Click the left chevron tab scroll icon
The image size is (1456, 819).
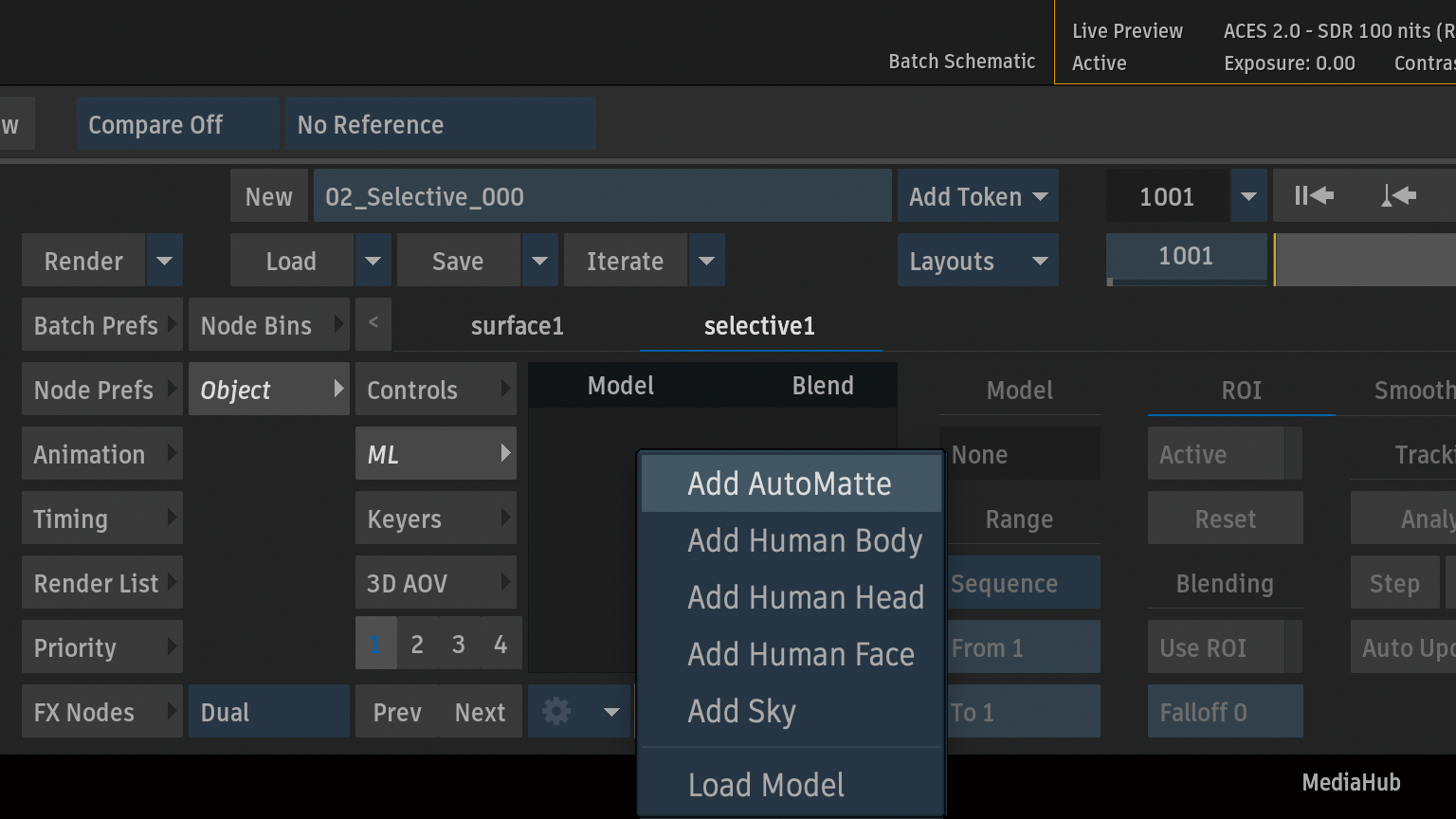click(x=373, y=323)
